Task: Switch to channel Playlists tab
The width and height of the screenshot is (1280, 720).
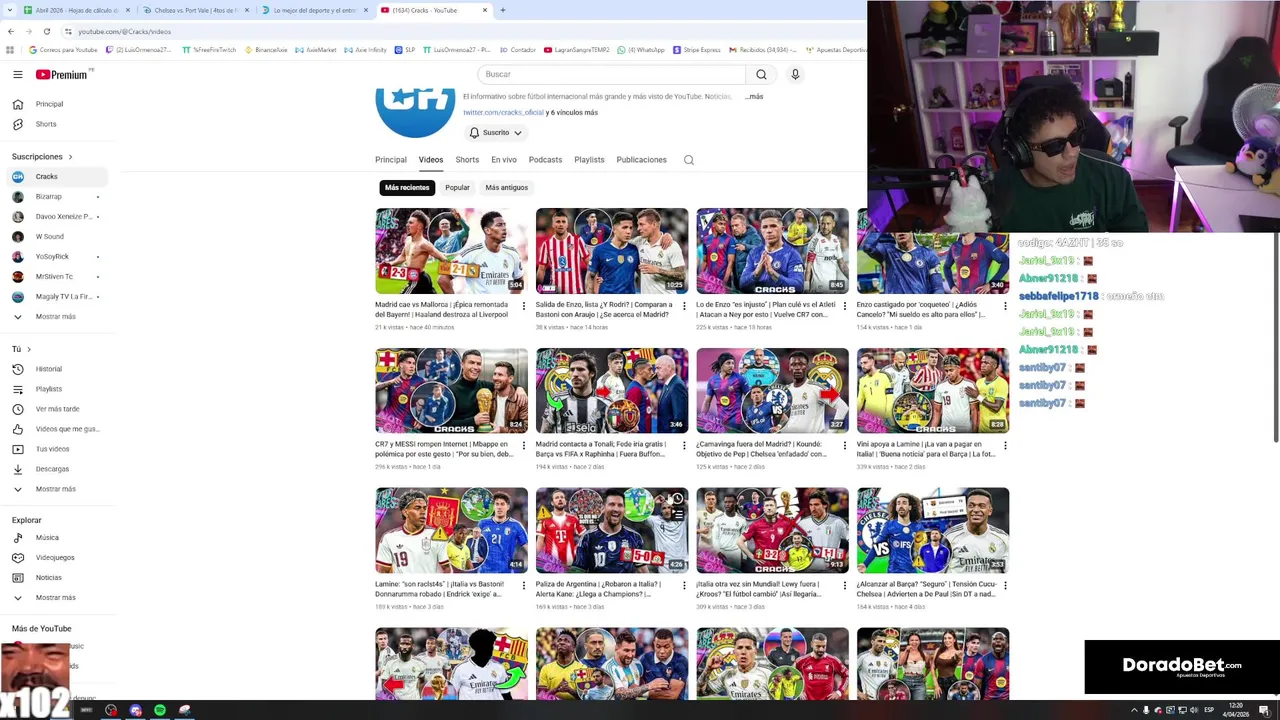Action: tap(589, 160)
